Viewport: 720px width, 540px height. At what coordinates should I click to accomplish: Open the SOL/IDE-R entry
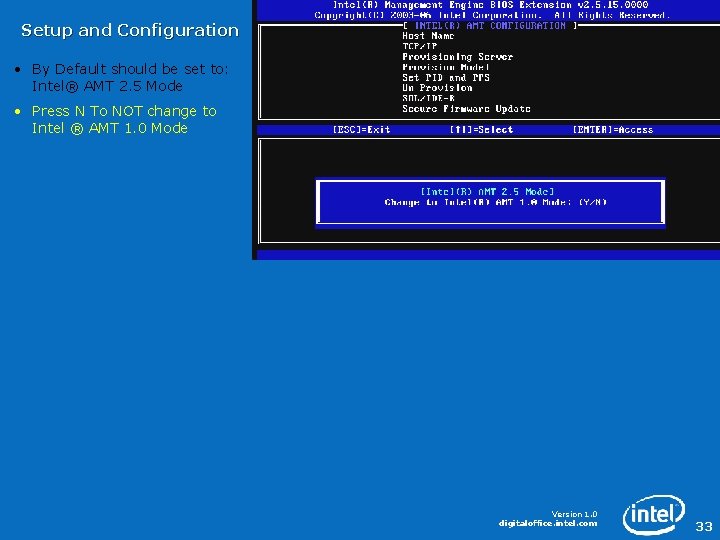428,98
